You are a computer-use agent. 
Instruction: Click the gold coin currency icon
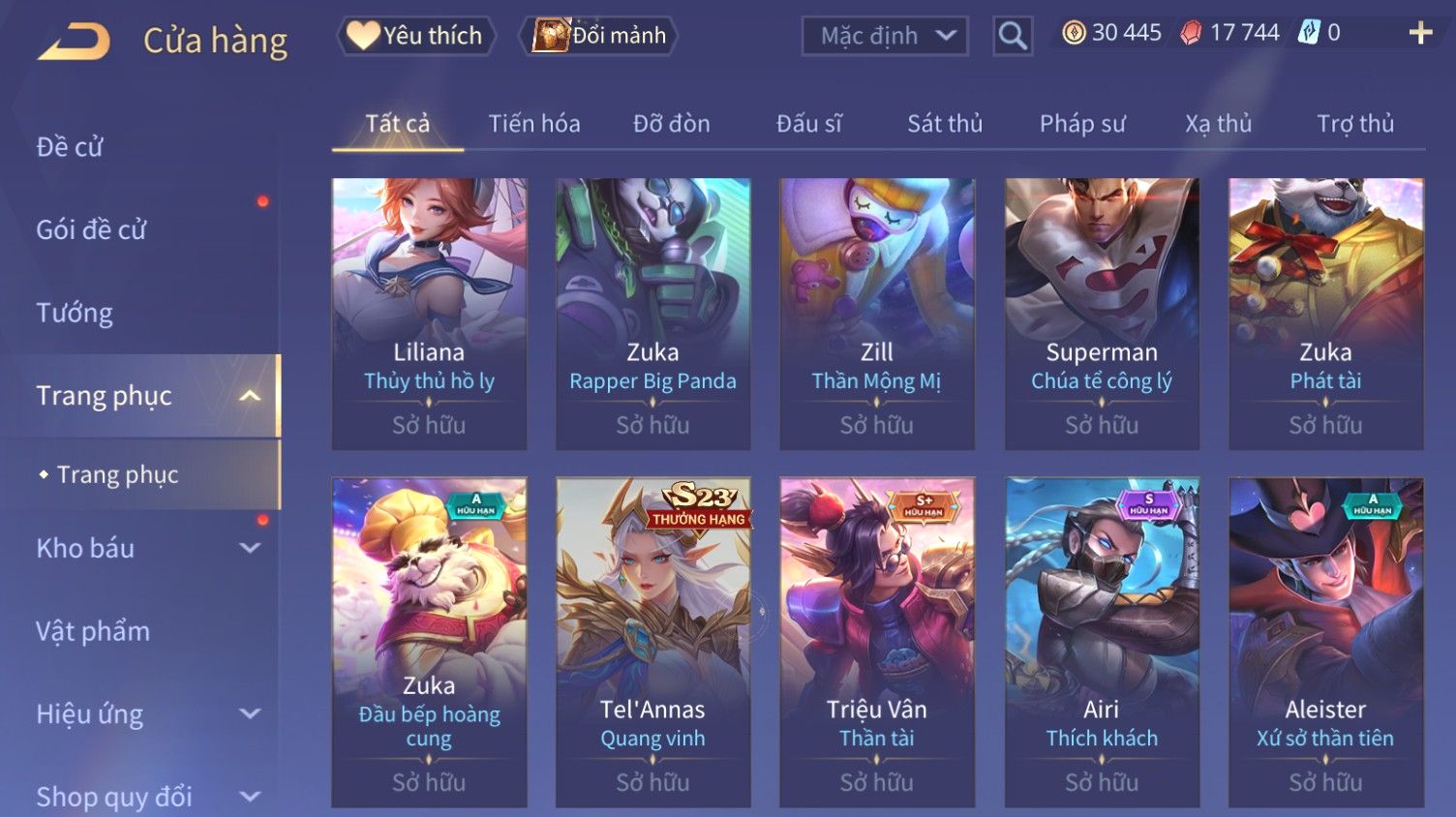coord(1074,33)
